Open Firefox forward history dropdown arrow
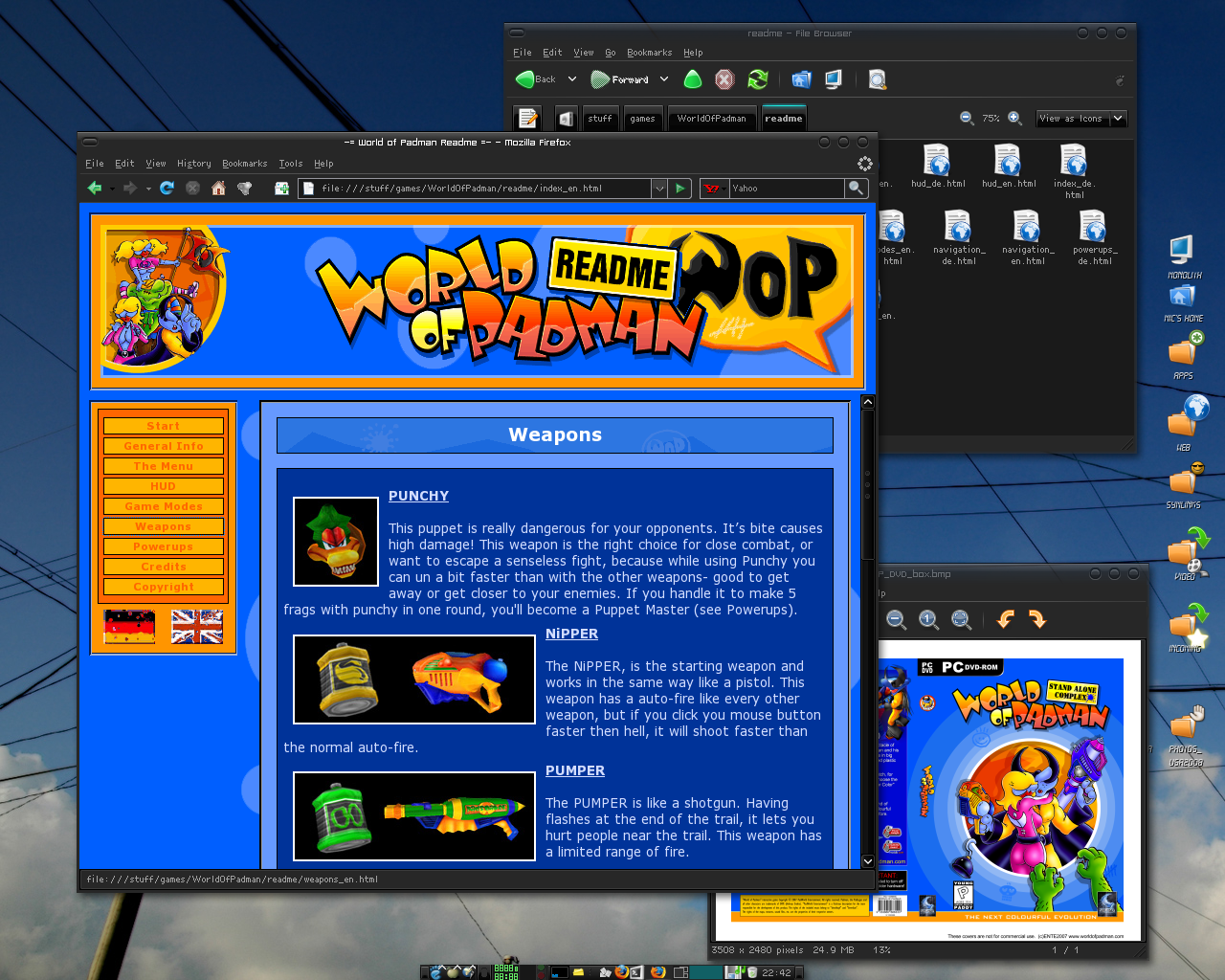 pyautogui.click(x=148, y=189)
